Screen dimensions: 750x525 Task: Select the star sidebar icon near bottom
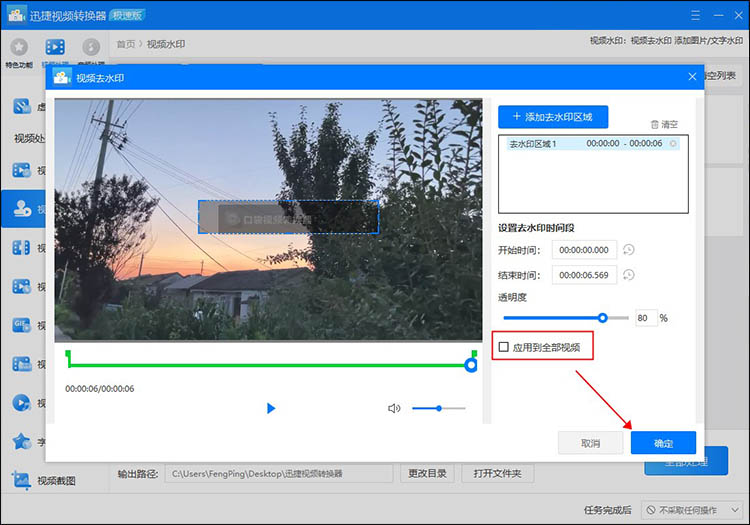pos(22,441)
